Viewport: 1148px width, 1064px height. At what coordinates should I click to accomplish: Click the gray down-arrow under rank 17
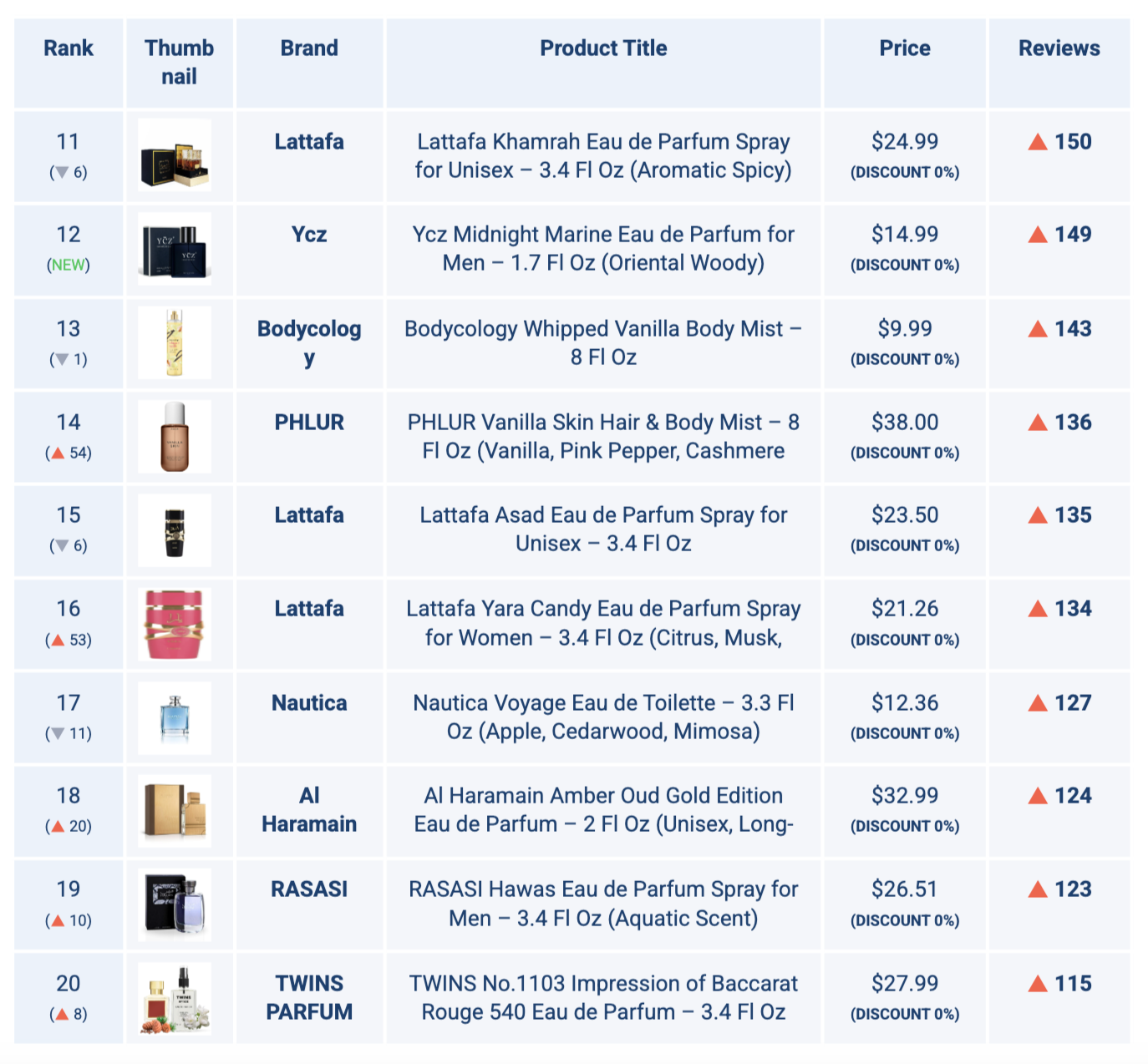coord(58,734)
